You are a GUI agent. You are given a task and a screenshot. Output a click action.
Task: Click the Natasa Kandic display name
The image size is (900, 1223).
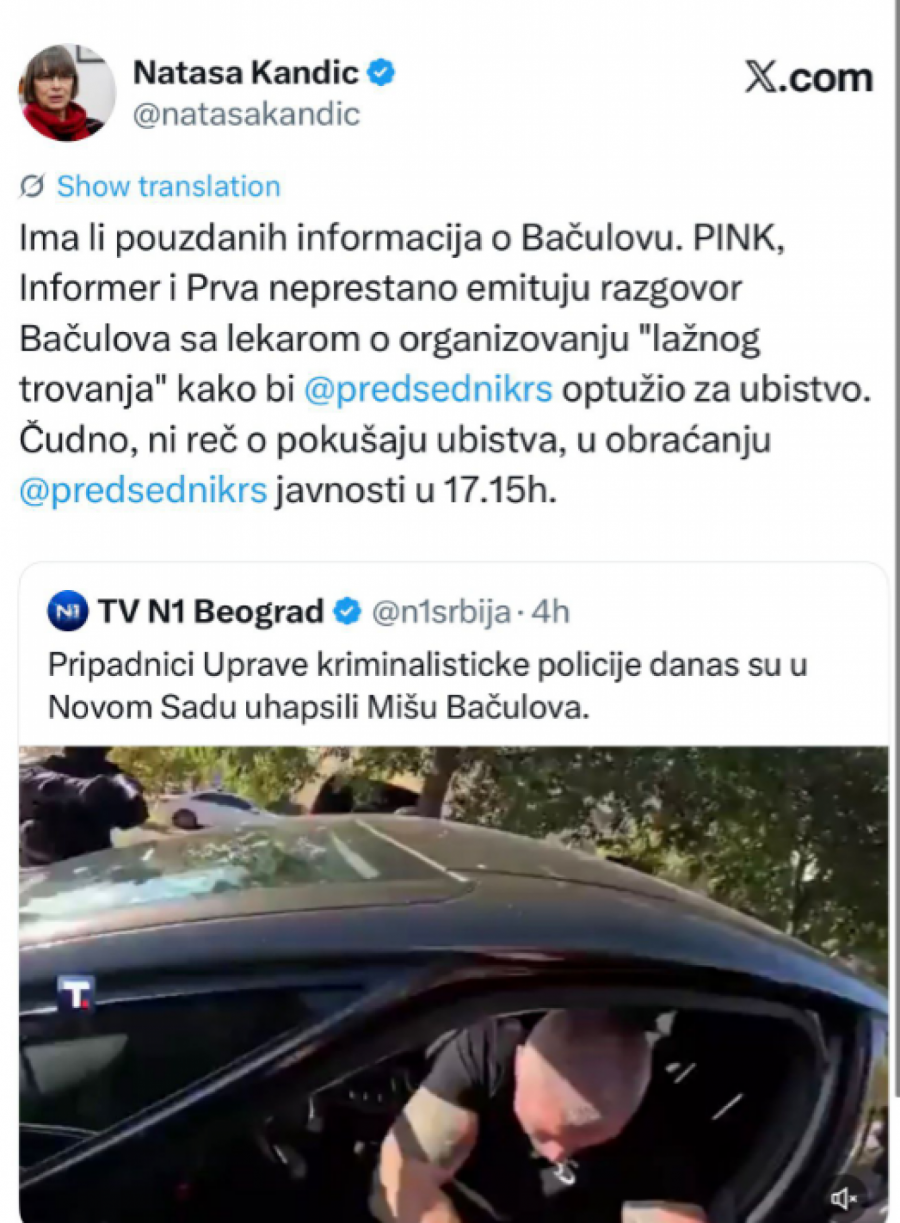(246, 73)
